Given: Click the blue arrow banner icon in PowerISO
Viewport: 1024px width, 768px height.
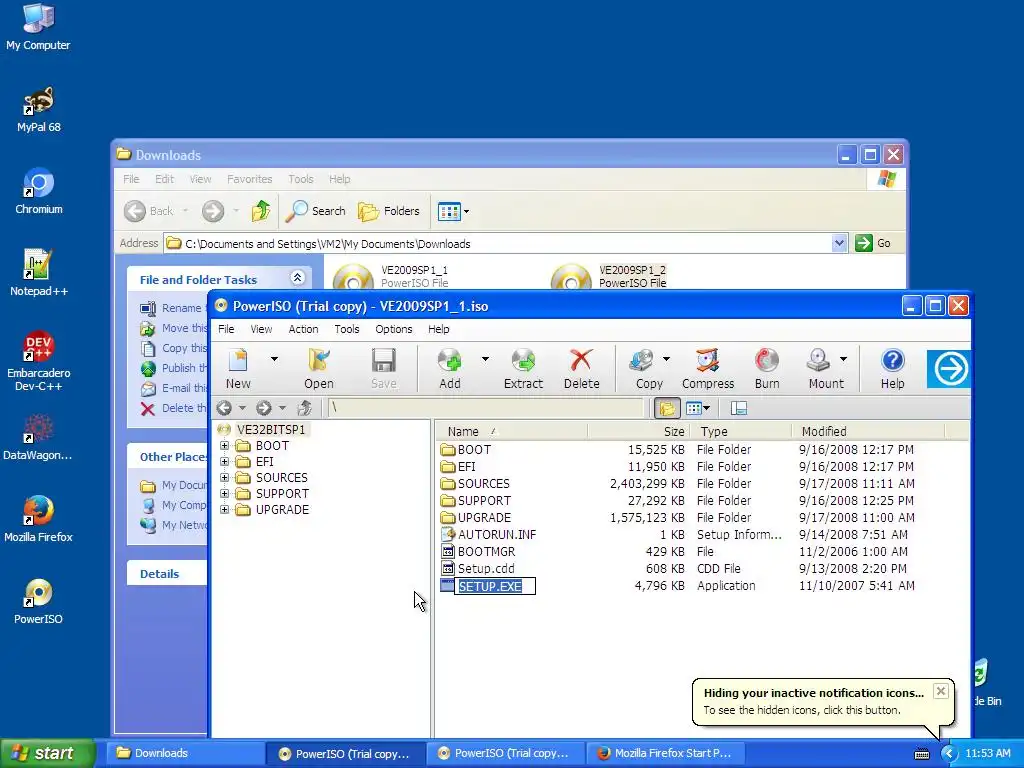Looking at the screenshot, I should (949, 368).
